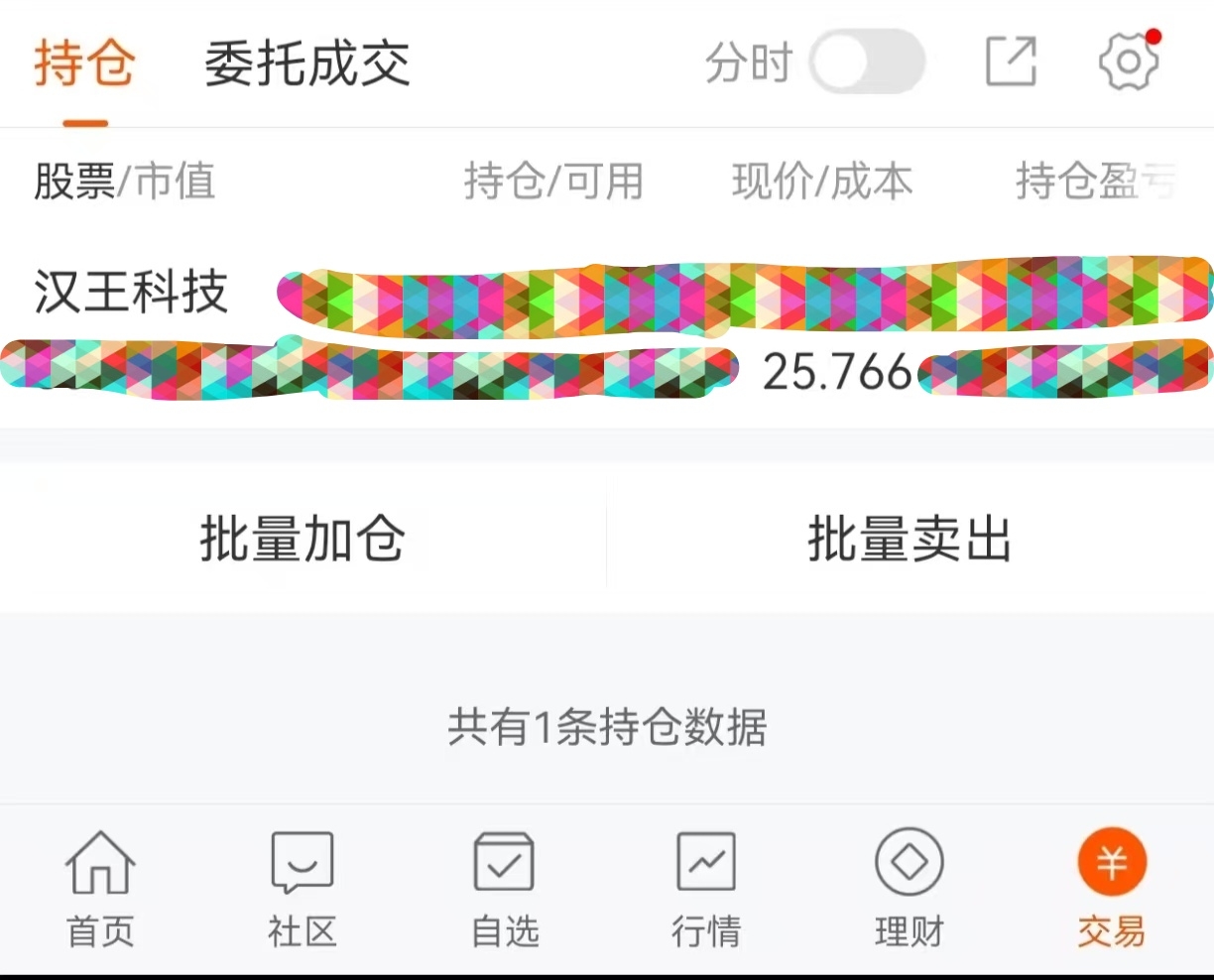This screenshot has width=1214, height=980.
Task: Switch to the 持仓 tab
Action: pyautogui.click(x=84, y=64)
